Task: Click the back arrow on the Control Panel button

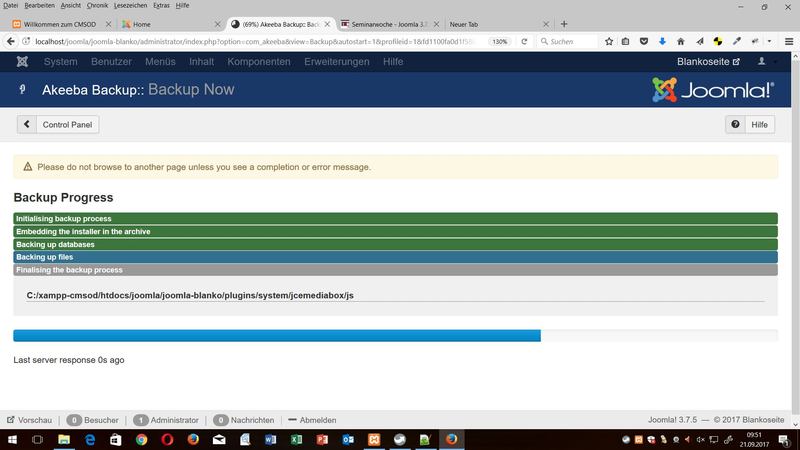Action: pyautogui.click(x=27, y=124)
